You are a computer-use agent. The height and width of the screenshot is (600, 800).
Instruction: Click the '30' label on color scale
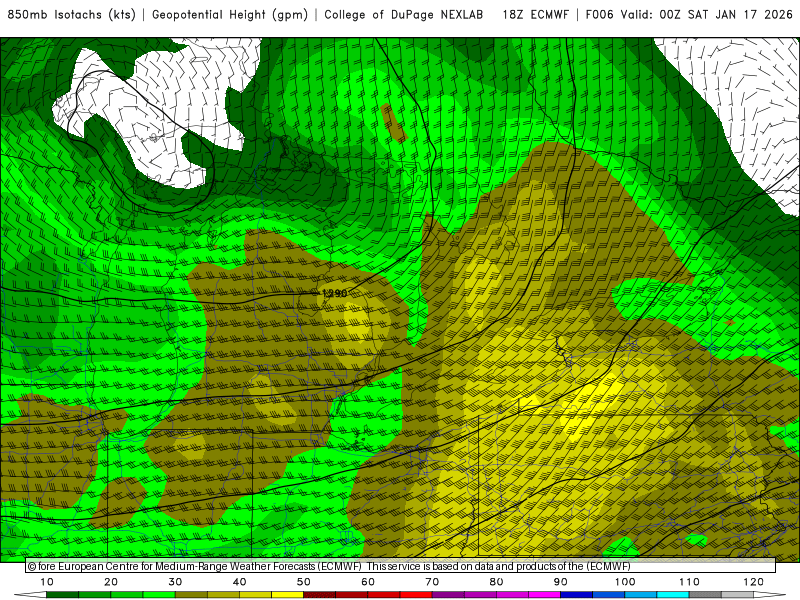click(175, 582)
